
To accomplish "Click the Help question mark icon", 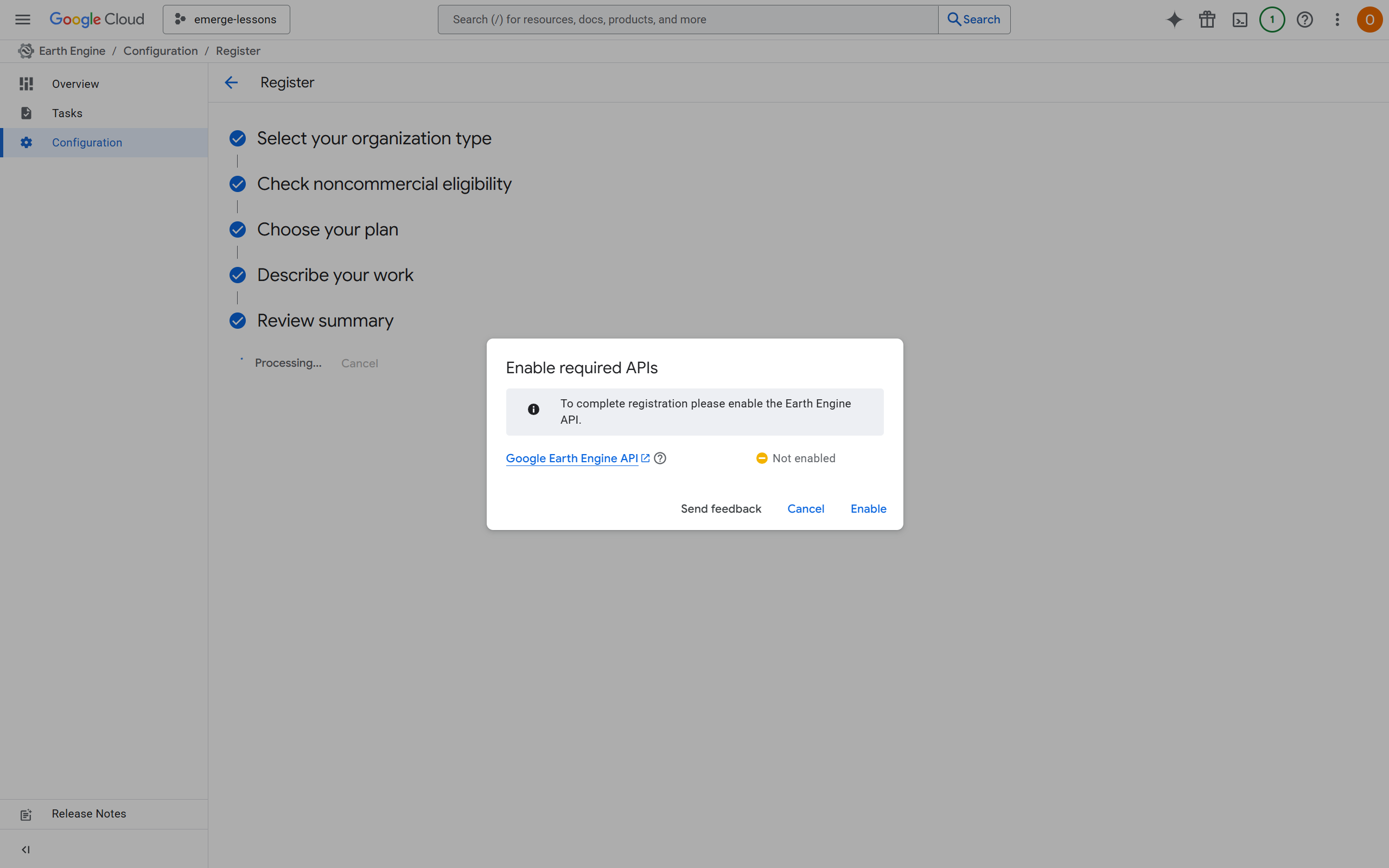I will (1304, 19).
